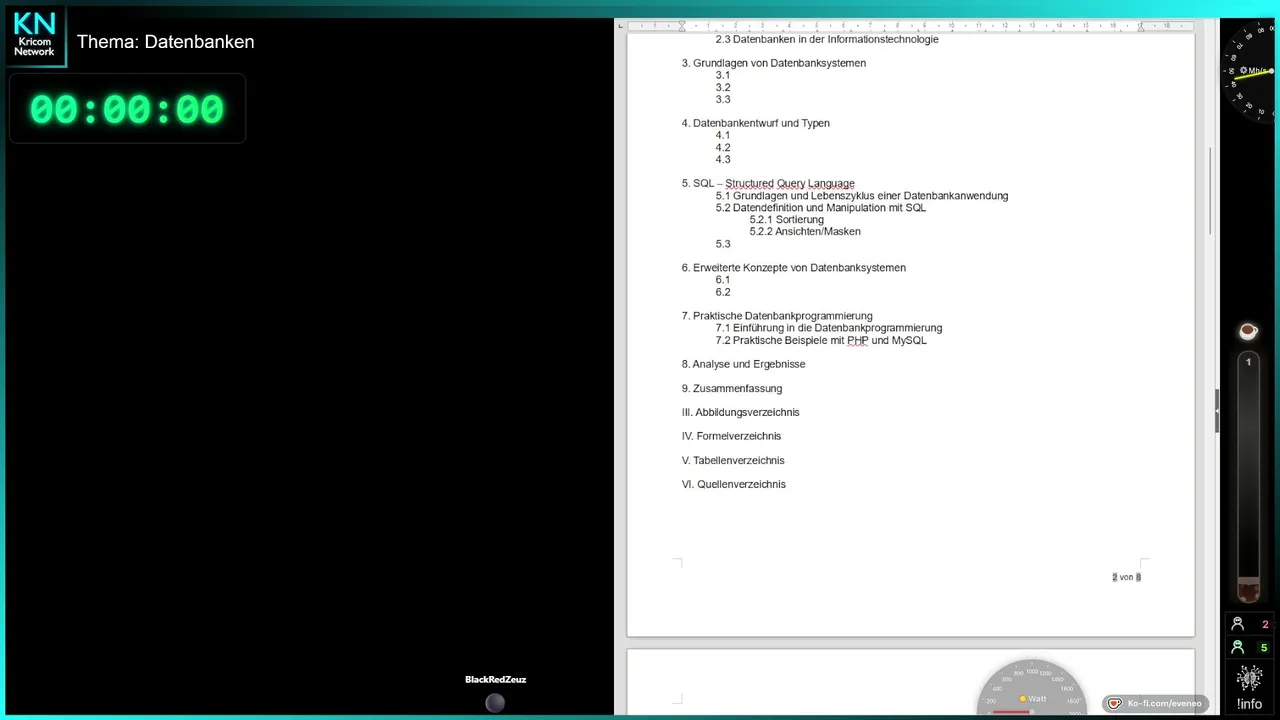Click the '5.3' subsection entry

tap(723, 244)
